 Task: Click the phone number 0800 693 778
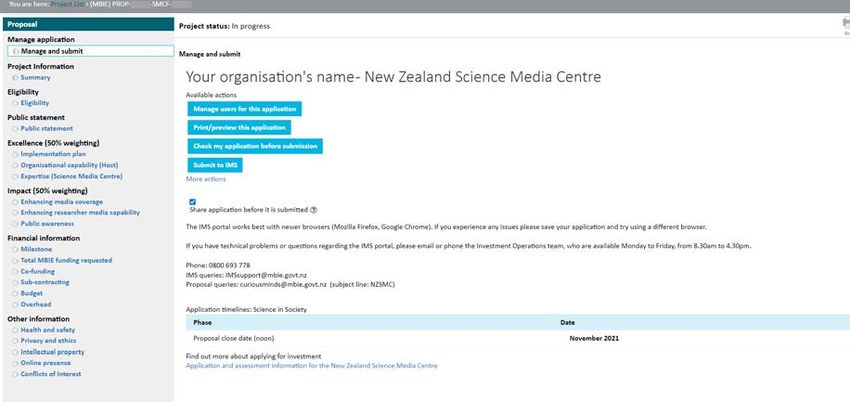pyautogui.click(x=229, y=265)
